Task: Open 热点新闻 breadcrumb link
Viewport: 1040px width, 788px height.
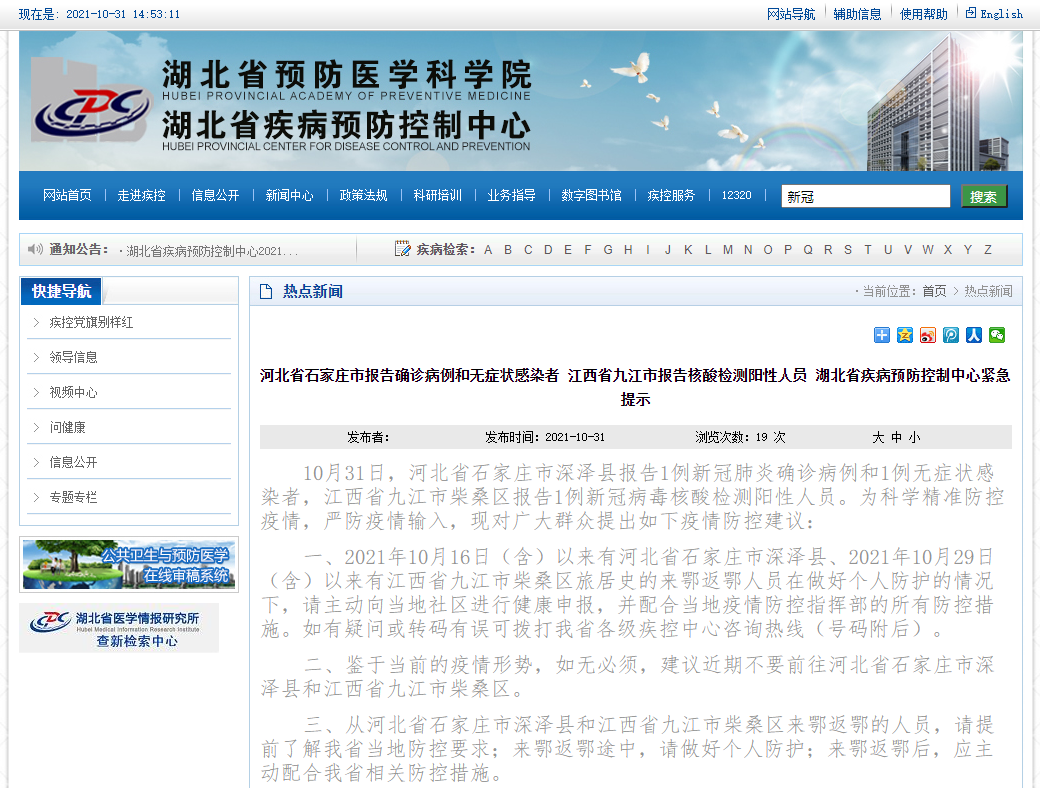Action: 988,291
